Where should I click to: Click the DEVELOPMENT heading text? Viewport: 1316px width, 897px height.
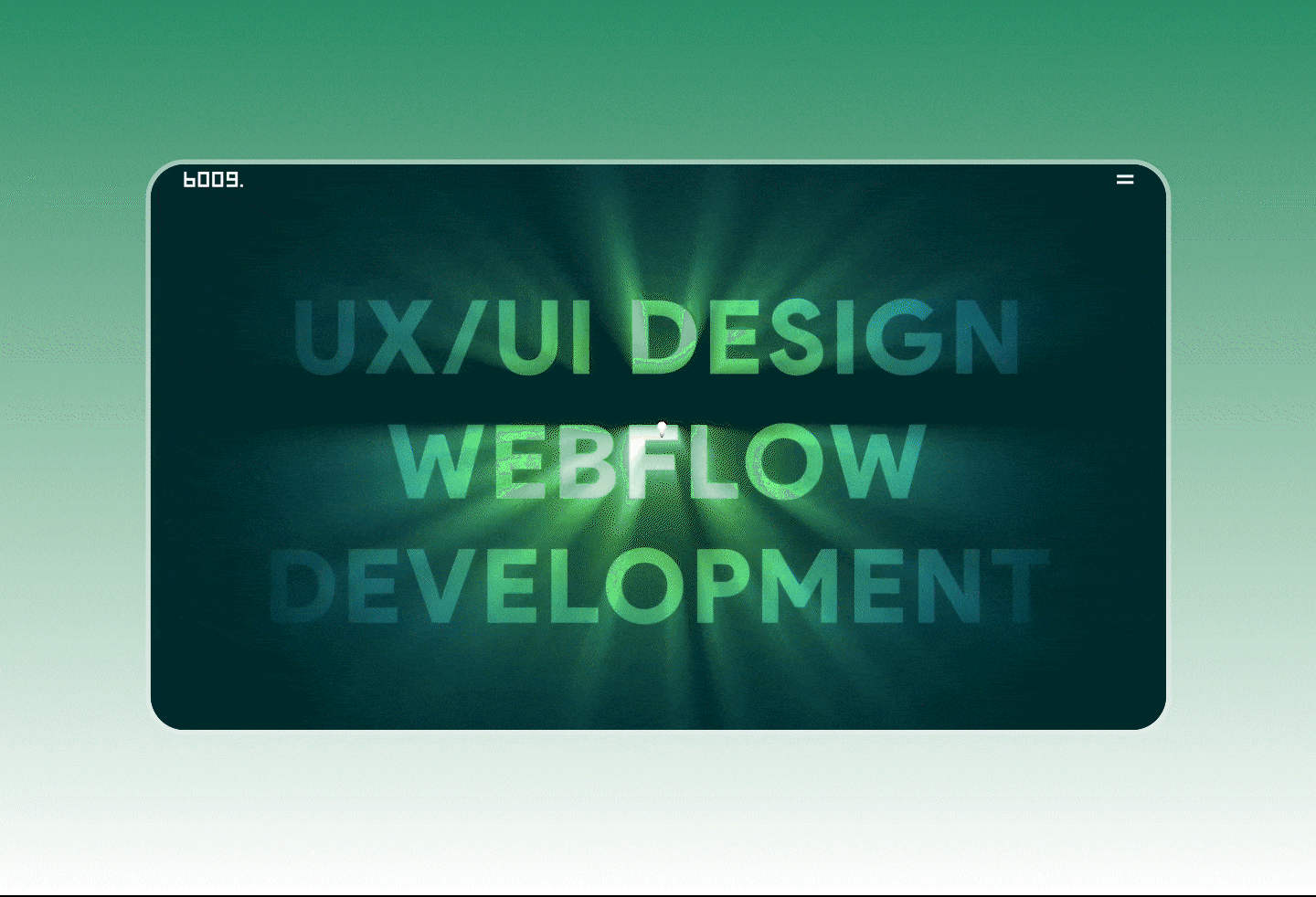(660, 586)
